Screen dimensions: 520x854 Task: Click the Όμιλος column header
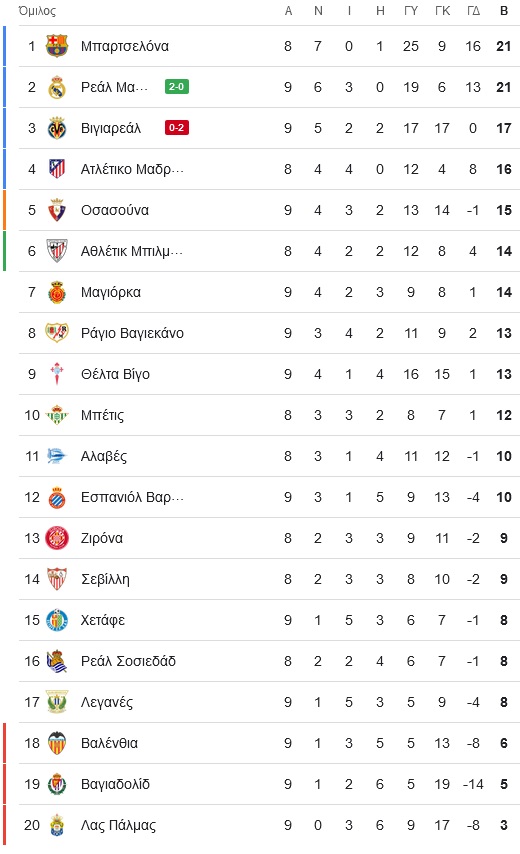[37, 11]
